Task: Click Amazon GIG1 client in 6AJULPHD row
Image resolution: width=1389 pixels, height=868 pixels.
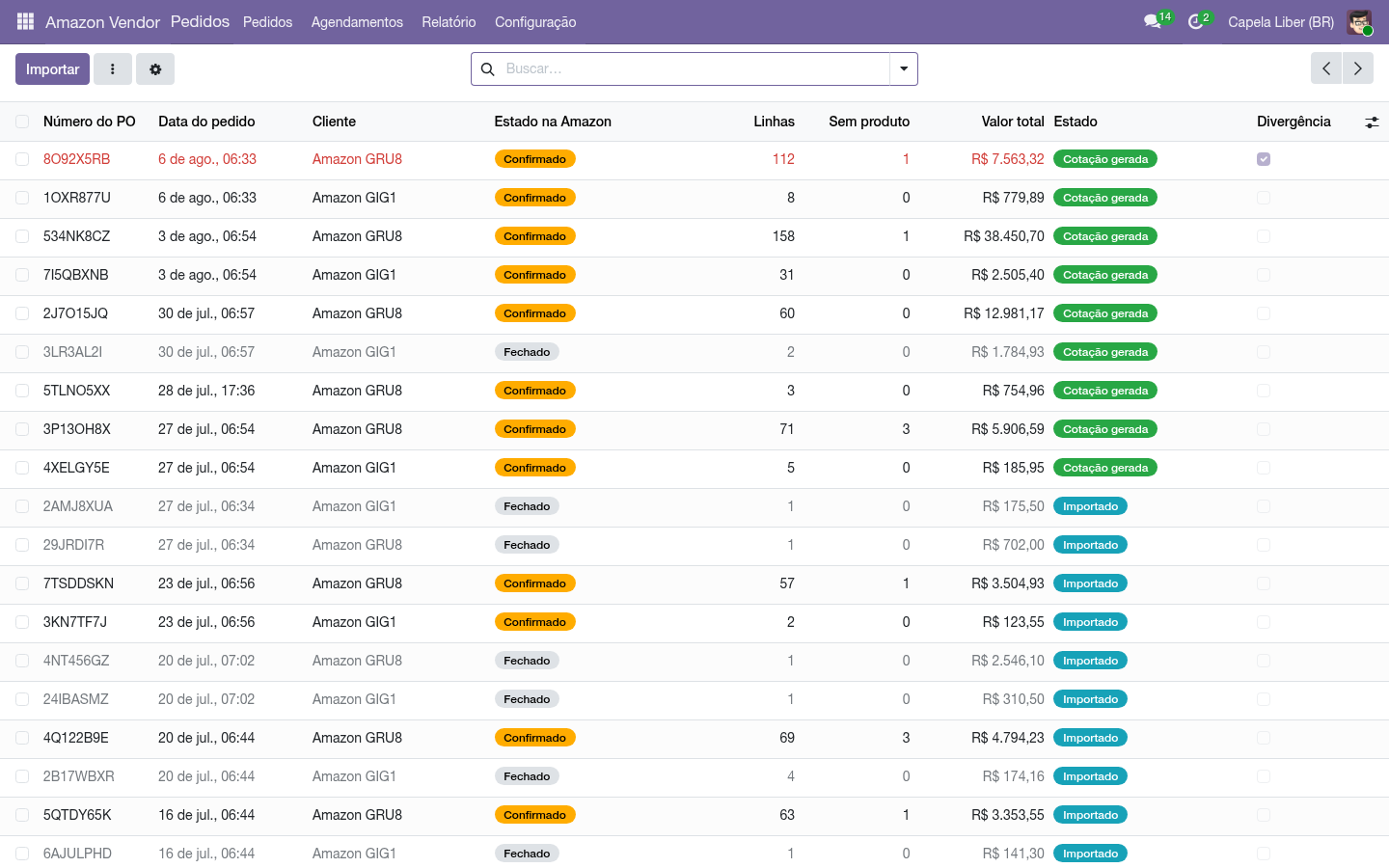Action: click(354, 854)
